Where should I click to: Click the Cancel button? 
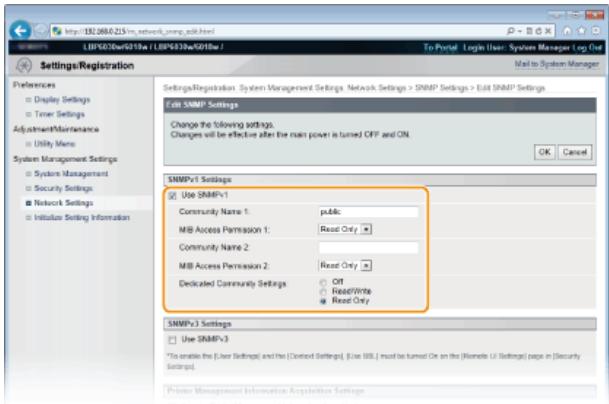coord(575,152)
